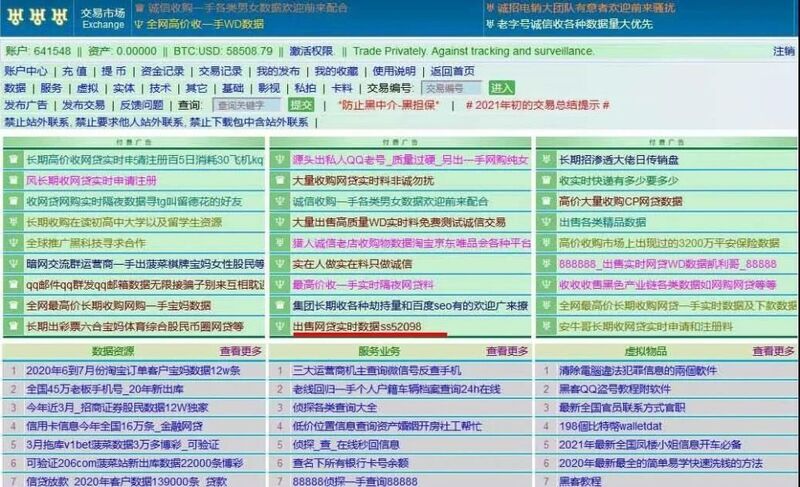This screenshot has width=800, height=487.
Task: Click 查看更多 in 服务业务 section
Action: tap(507, 351)
